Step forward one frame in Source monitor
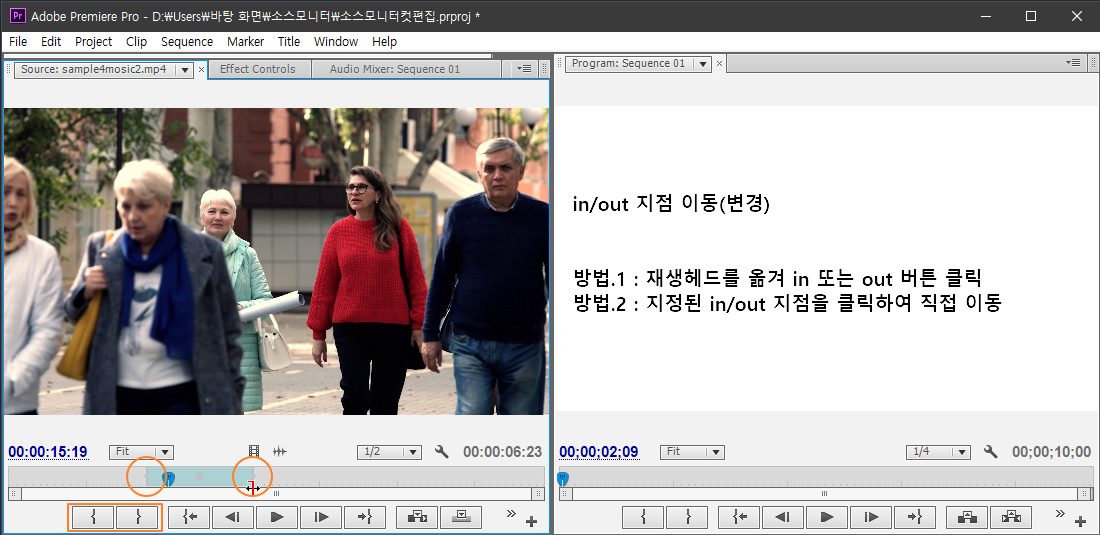Image resolution: width=1100 pixels, height=535 pixels. [x=321, y=517]
